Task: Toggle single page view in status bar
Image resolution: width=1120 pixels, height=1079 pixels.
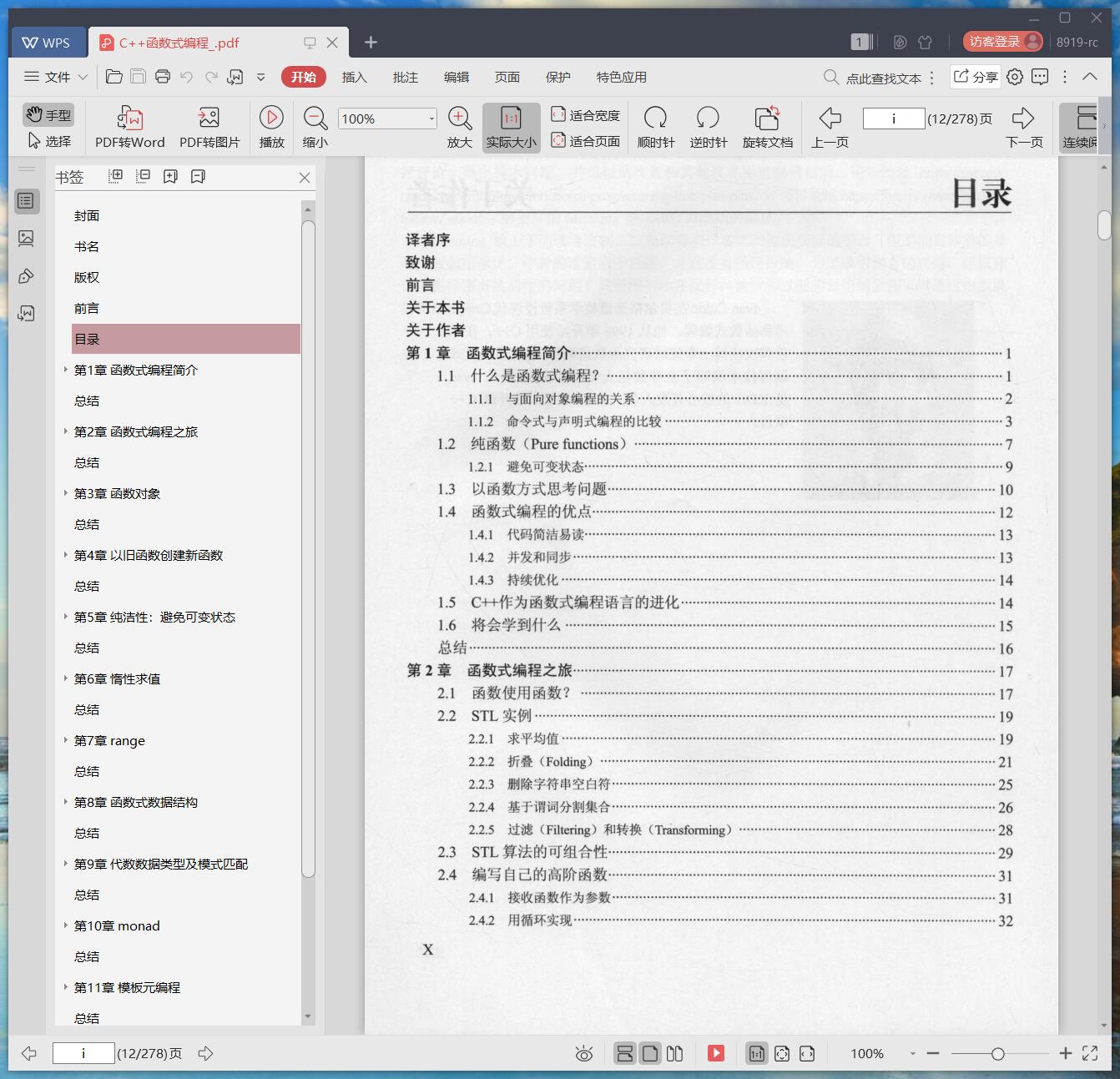Action: [650, 1053]
